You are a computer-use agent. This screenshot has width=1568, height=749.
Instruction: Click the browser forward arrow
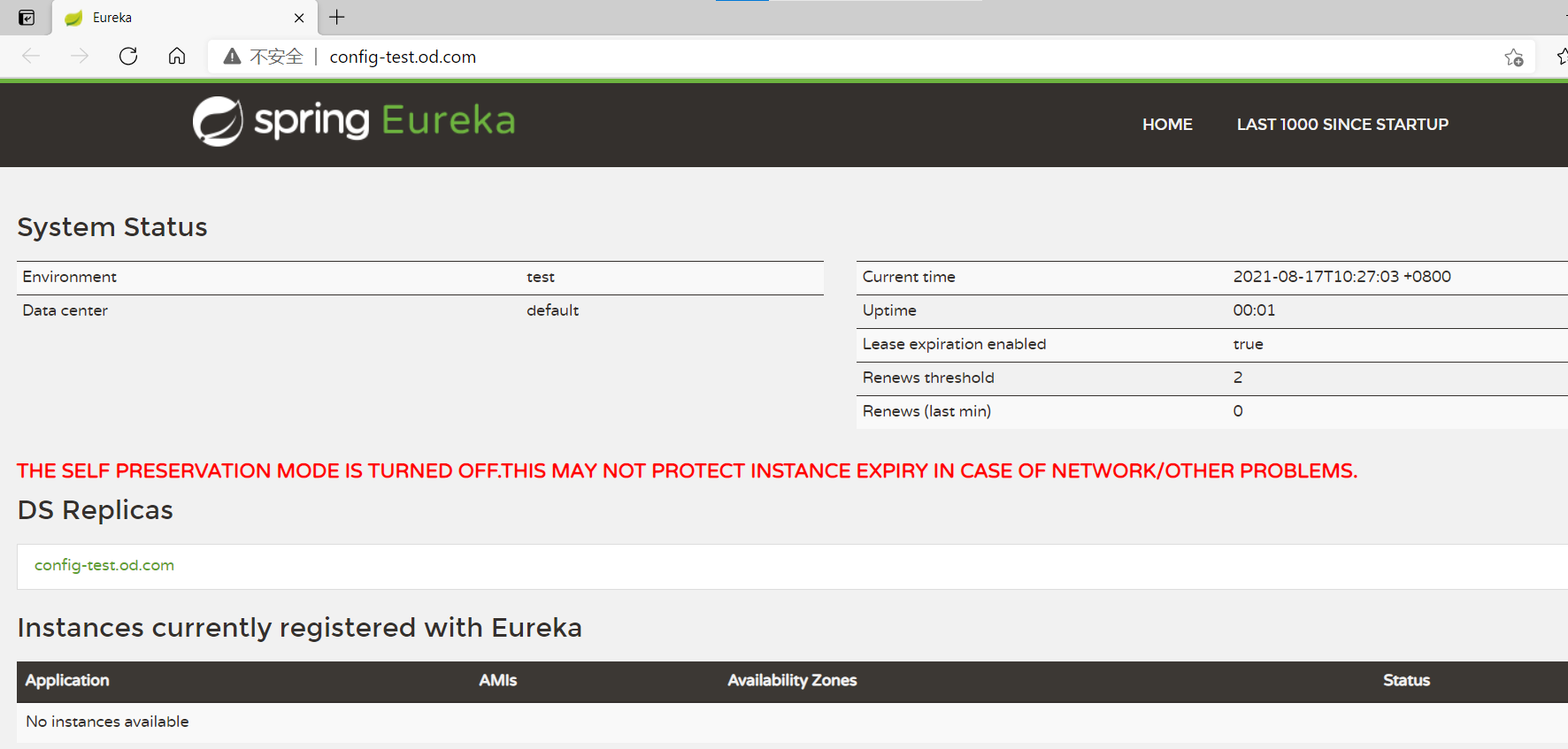pos(80,57)
